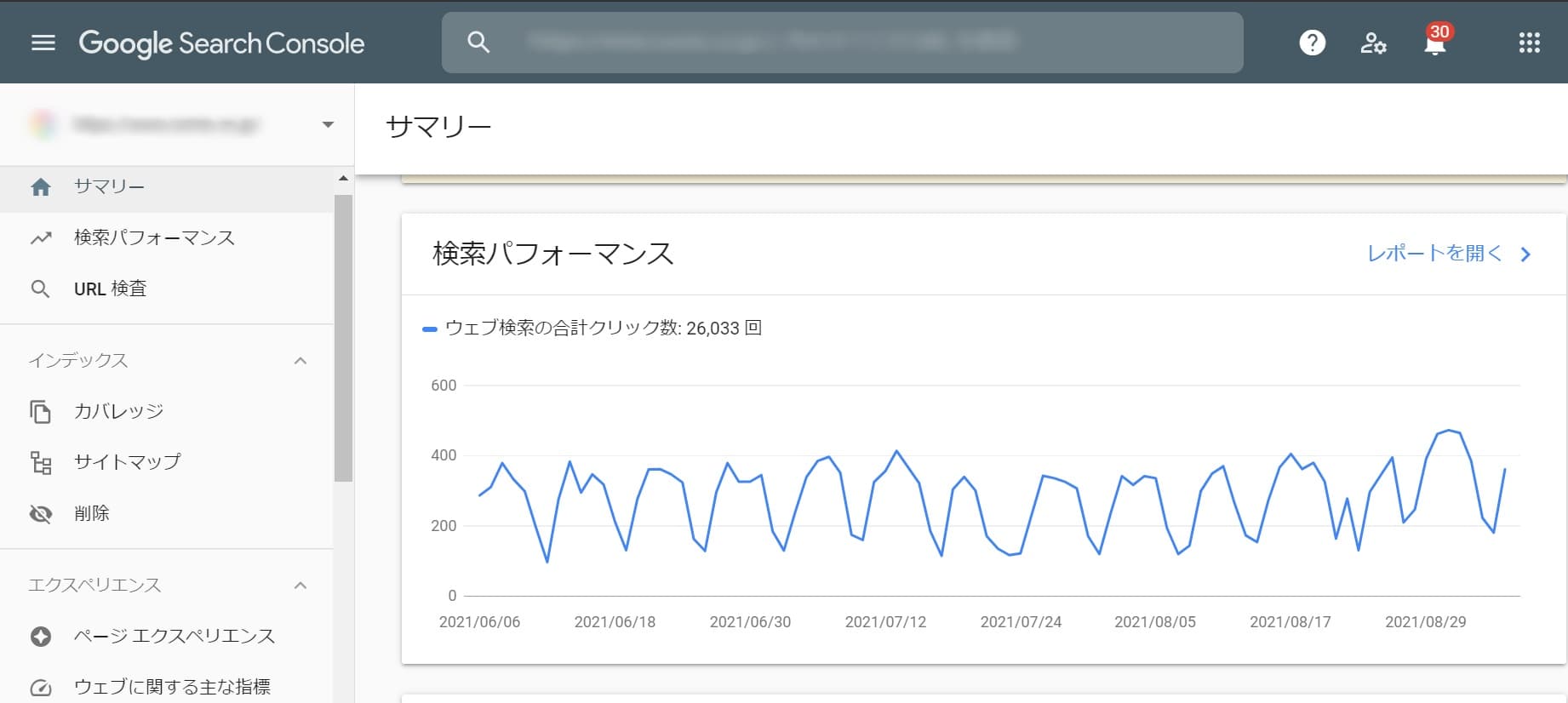1568x703 pixels.
Task: Click the home icon beside サマリー
Action: pos(41,187)
